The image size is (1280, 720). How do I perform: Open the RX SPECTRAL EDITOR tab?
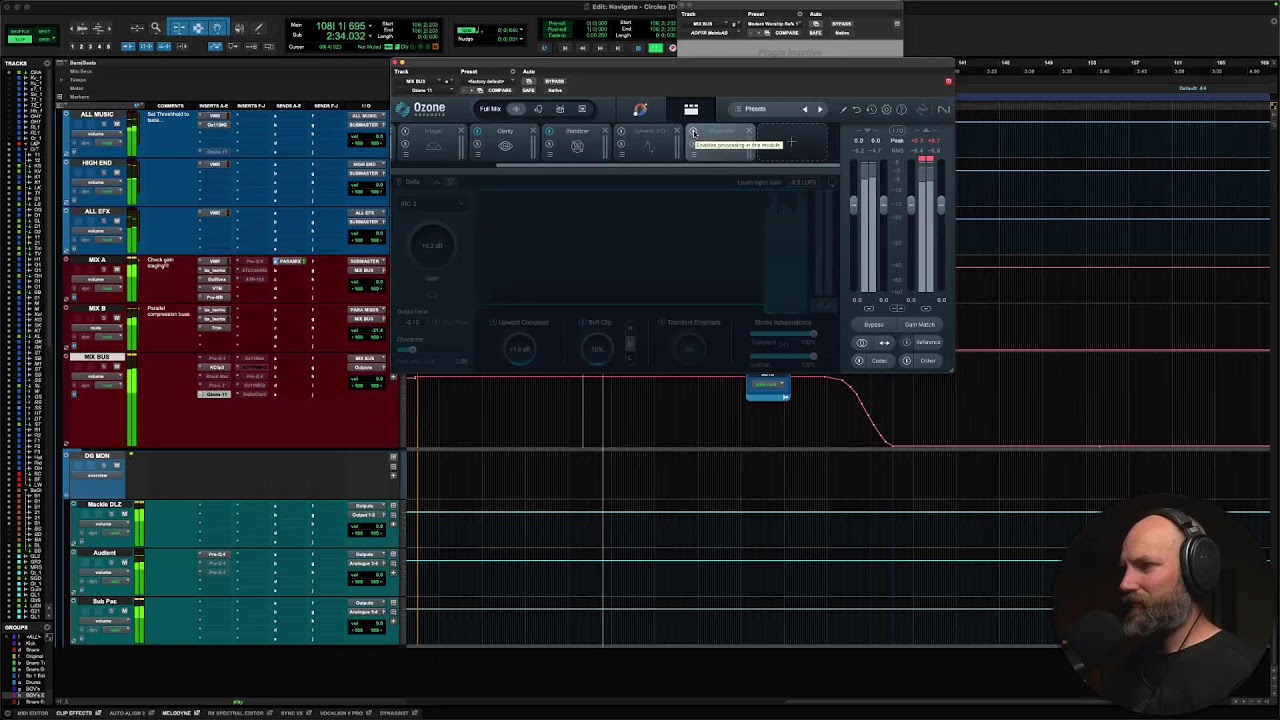point(236,713)
